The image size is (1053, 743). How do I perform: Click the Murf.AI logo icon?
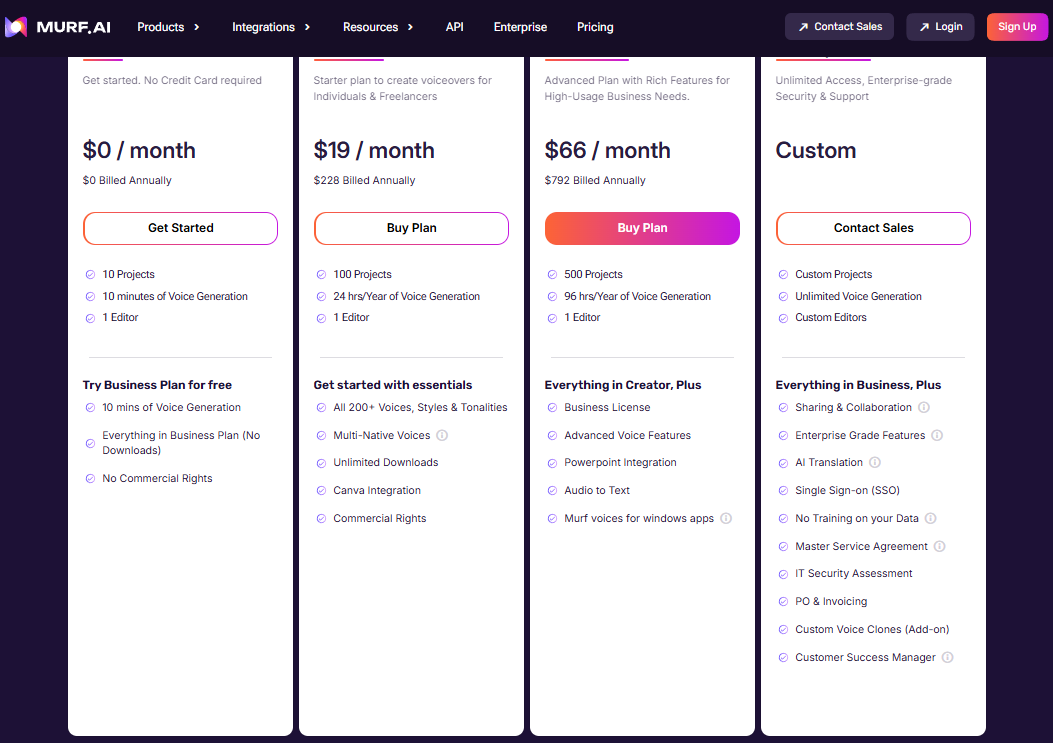(15, 26)
